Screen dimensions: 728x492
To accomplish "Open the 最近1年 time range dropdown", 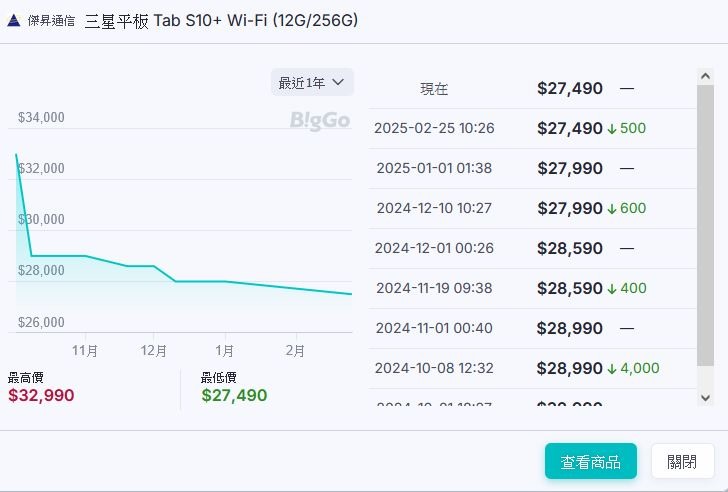I will click(312, 83).
